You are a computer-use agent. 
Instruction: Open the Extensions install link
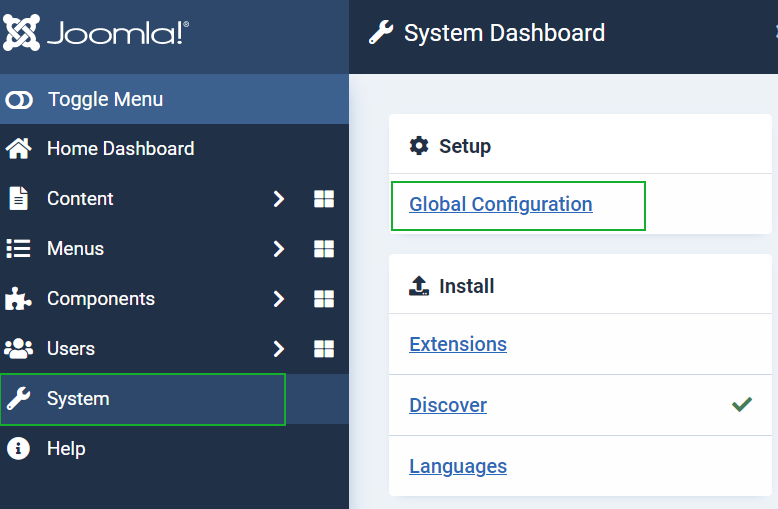(x=458, y=344)
